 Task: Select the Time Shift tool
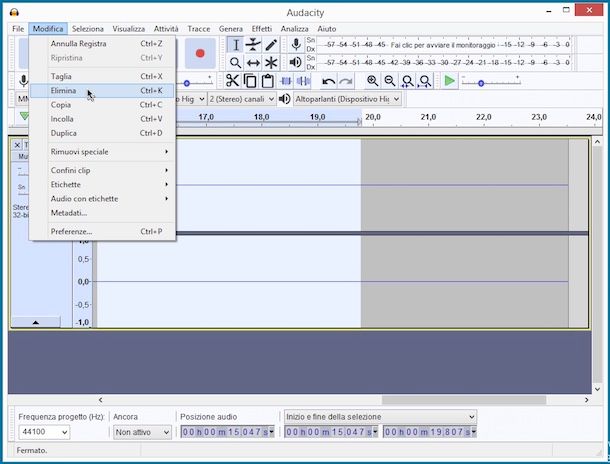253,63
